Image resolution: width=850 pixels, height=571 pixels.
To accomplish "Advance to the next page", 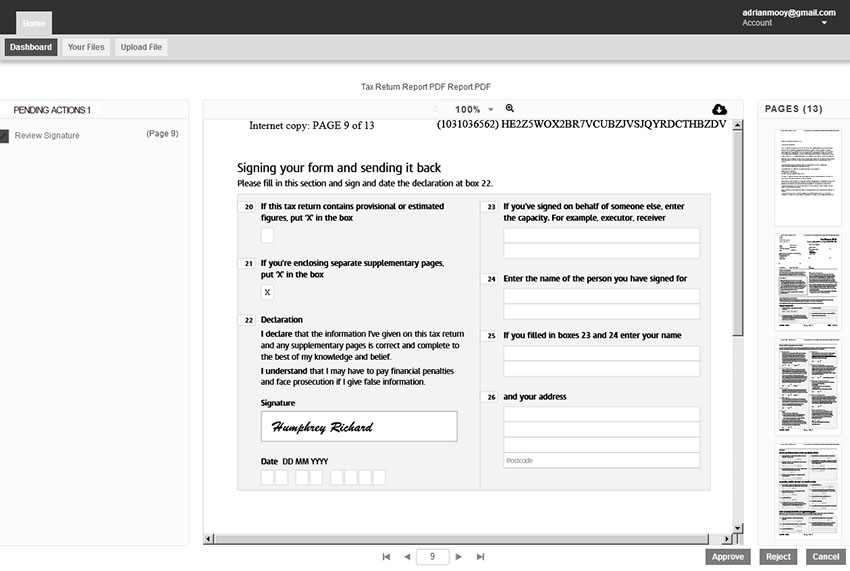I will coord(459,557).
